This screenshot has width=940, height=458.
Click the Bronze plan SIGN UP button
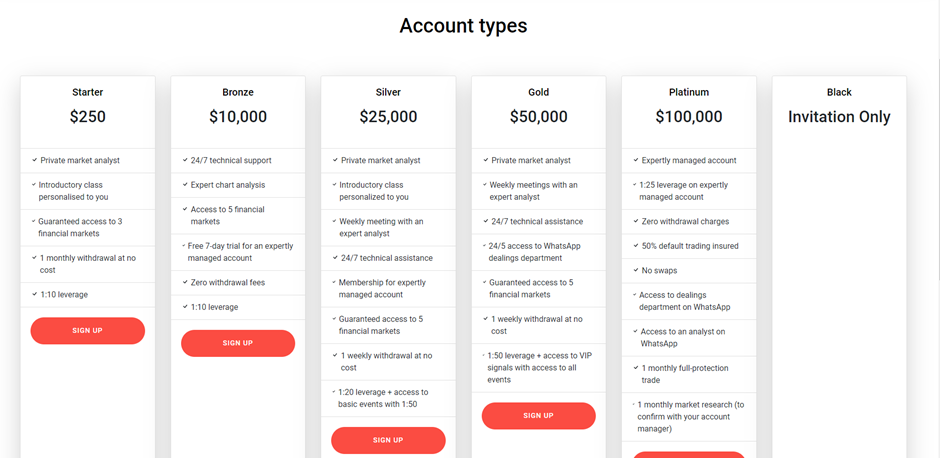[x=238, y=344]
